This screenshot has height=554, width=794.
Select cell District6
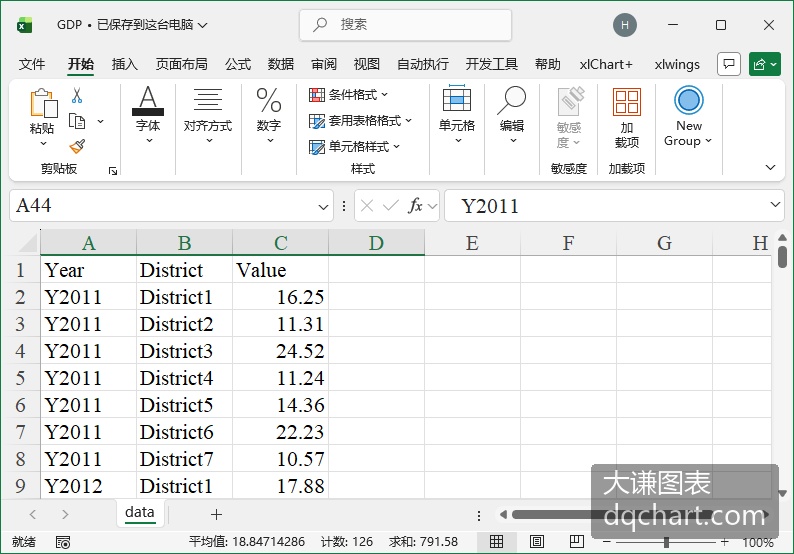pyautogui.click(x=184, y=432)
